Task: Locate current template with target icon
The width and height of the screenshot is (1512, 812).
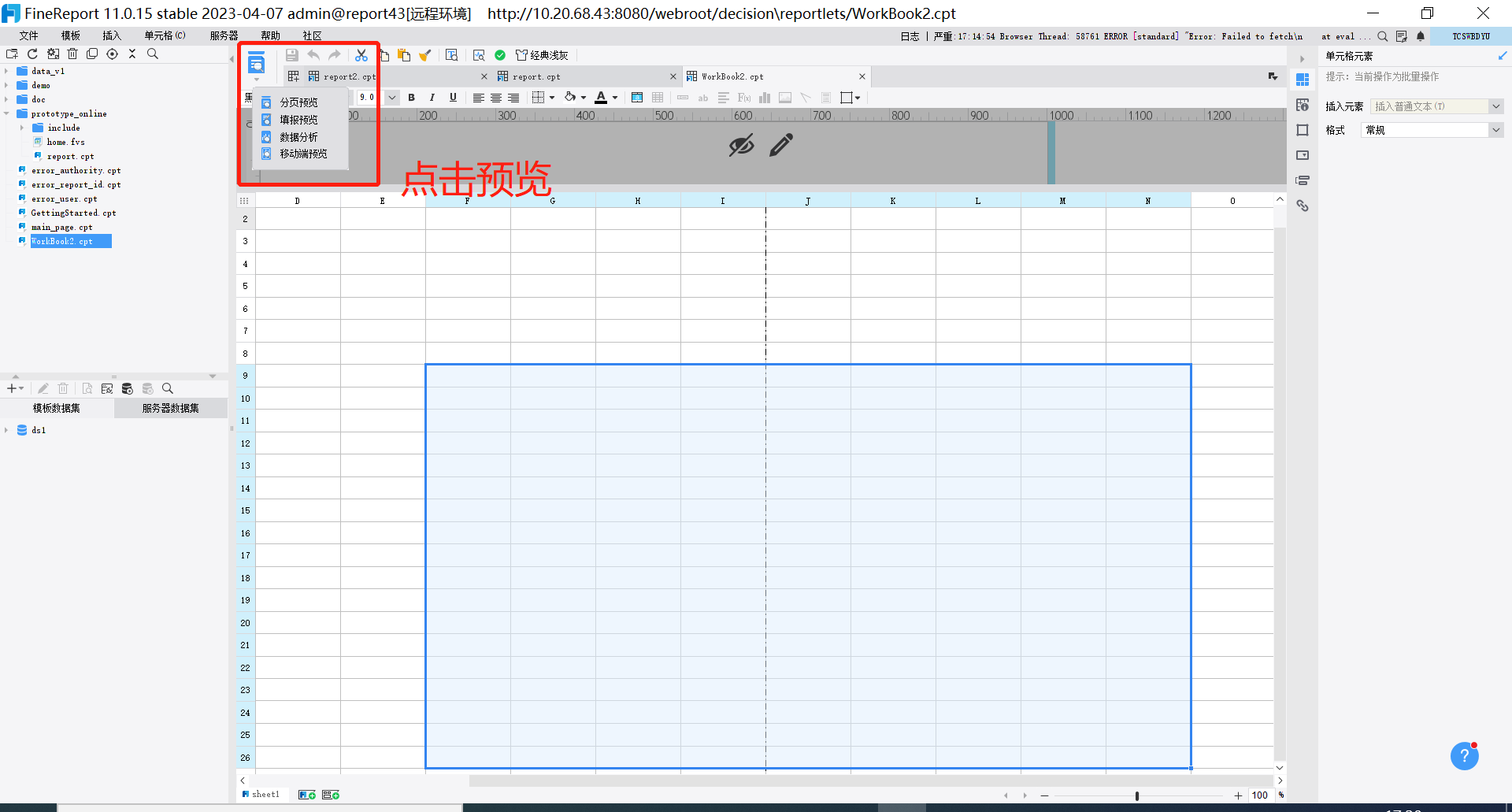Action: [112, 54]
